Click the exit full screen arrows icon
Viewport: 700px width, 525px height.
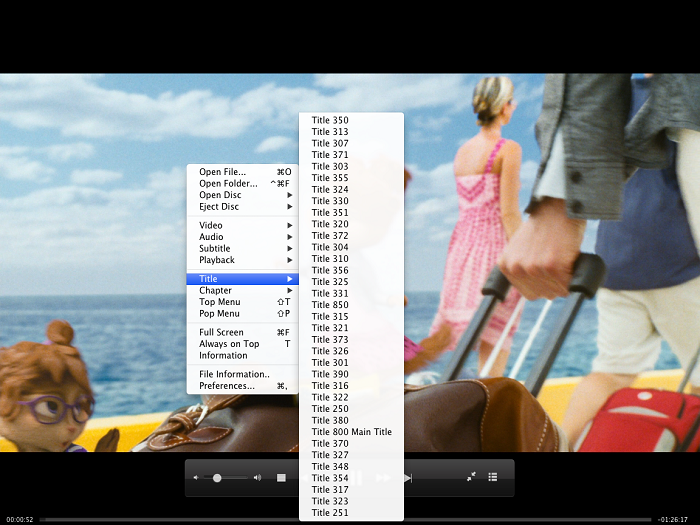point(471,477)
